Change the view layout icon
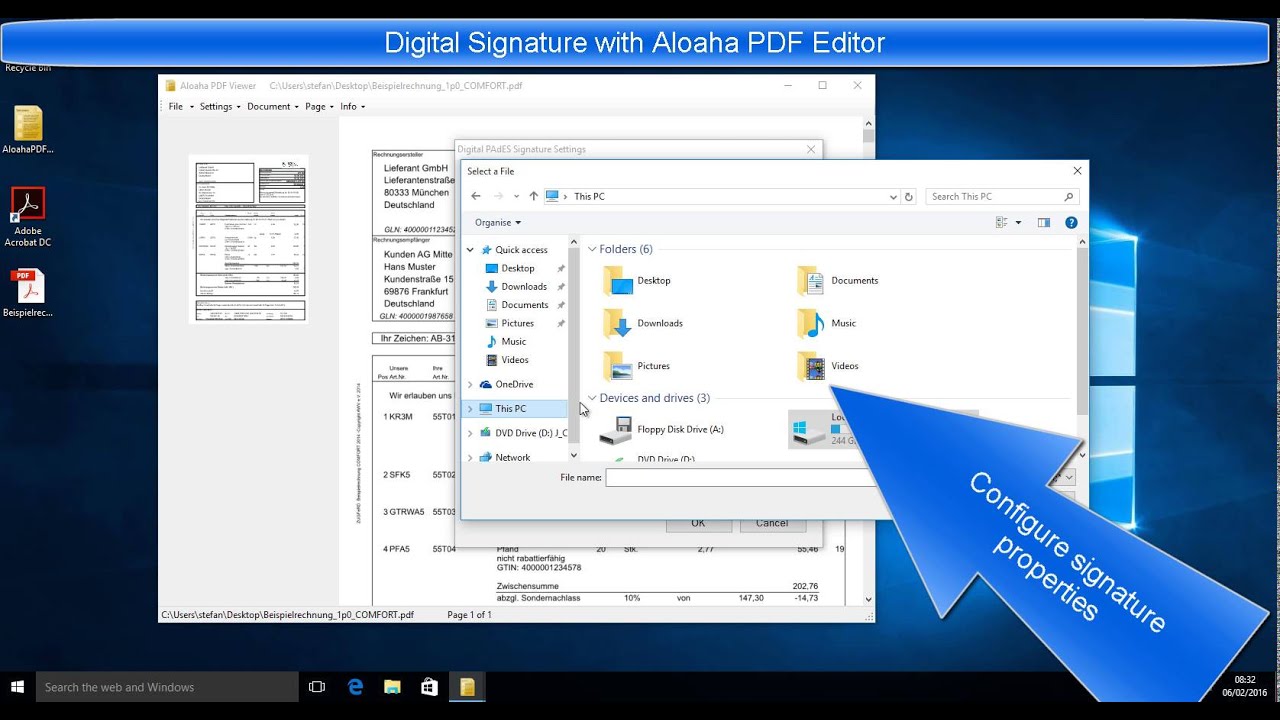 point(1001,223)
